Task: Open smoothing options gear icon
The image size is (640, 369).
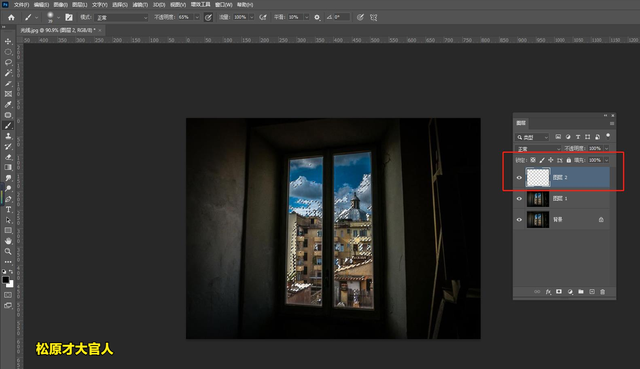Action: [317, 18]
